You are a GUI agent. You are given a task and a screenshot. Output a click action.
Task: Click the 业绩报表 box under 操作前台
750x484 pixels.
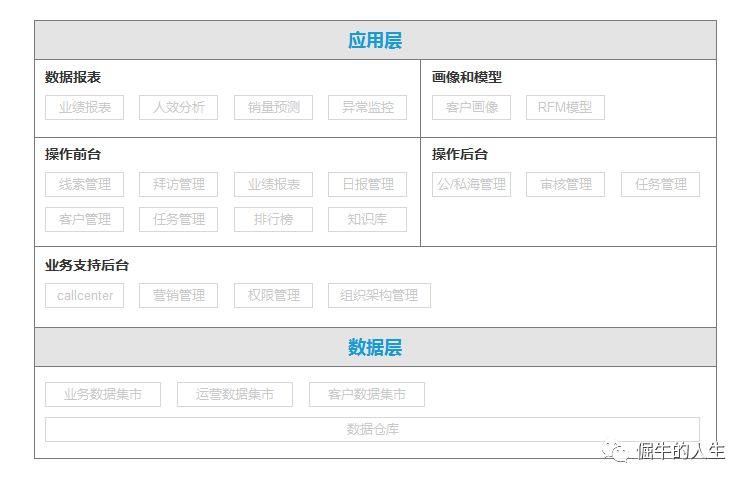[x=274, y=184]
